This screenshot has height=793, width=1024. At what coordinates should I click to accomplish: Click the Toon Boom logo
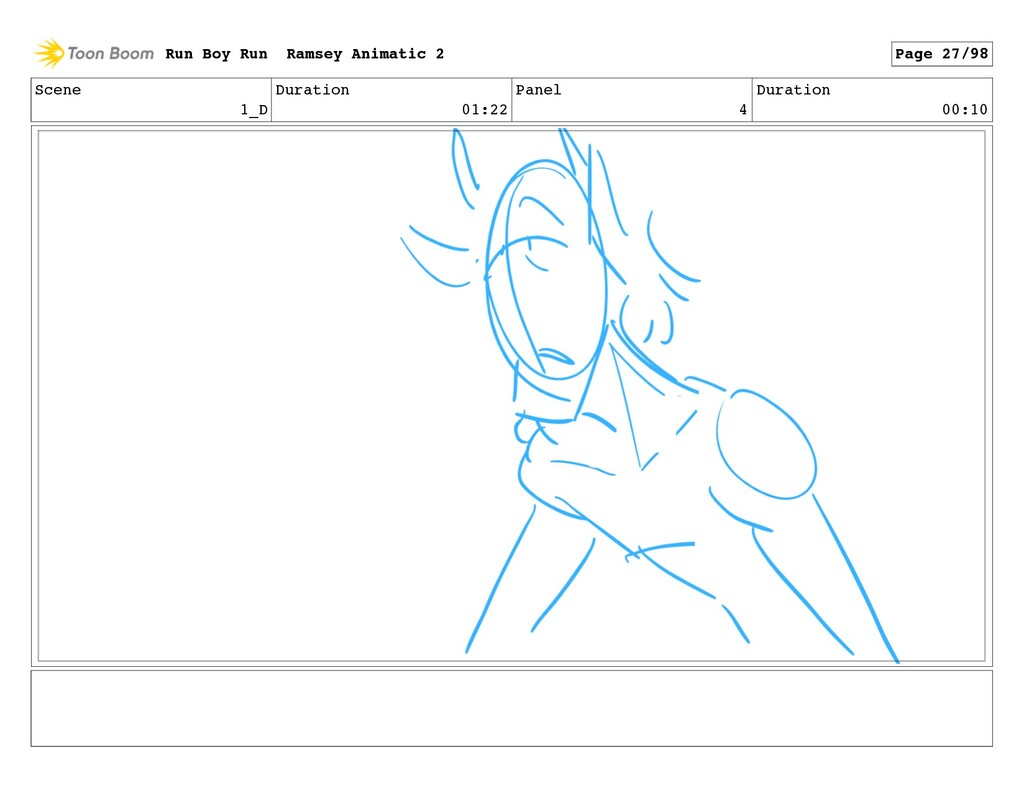coord(94,53)
